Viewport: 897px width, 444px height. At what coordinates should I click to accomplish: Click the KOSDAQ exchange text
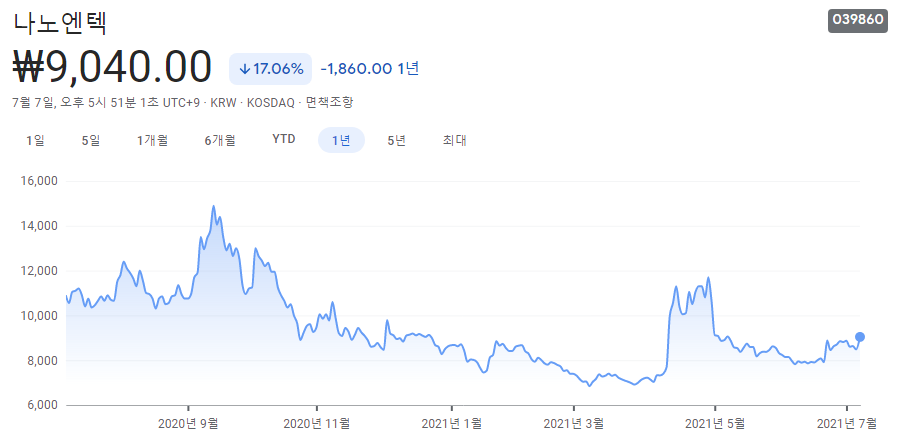click(270, 103)
